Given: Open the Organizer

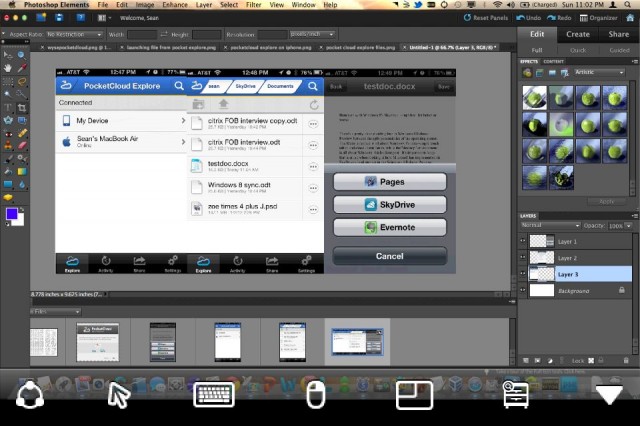Looking at the screenshot, I should [x=599, y=18].
